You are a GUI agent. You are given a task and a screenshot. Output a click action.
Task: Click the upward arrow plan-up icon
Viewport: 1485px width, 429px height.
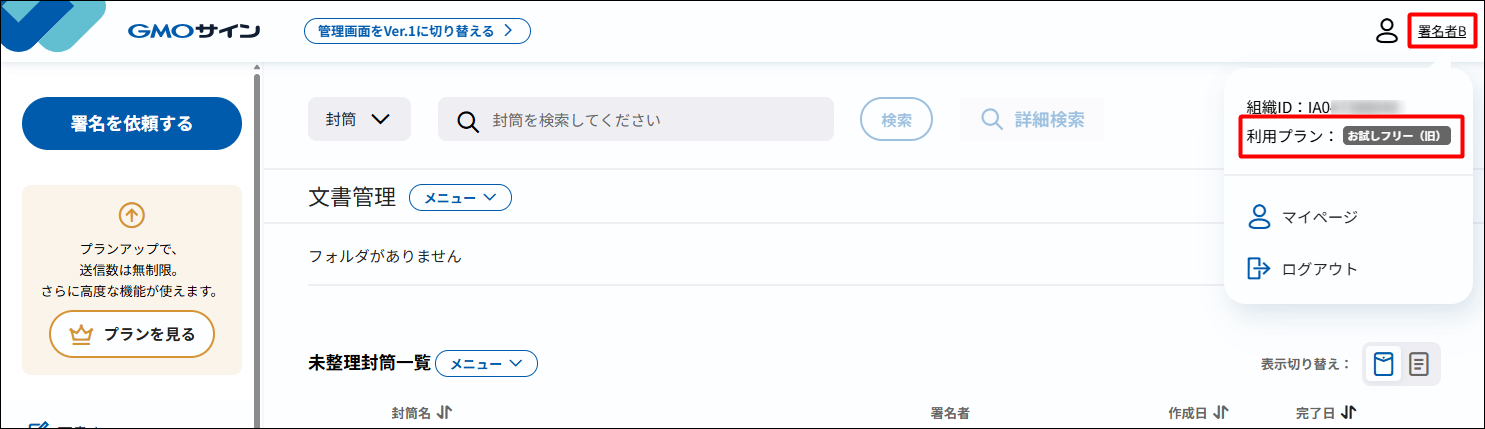pos(132,215)
